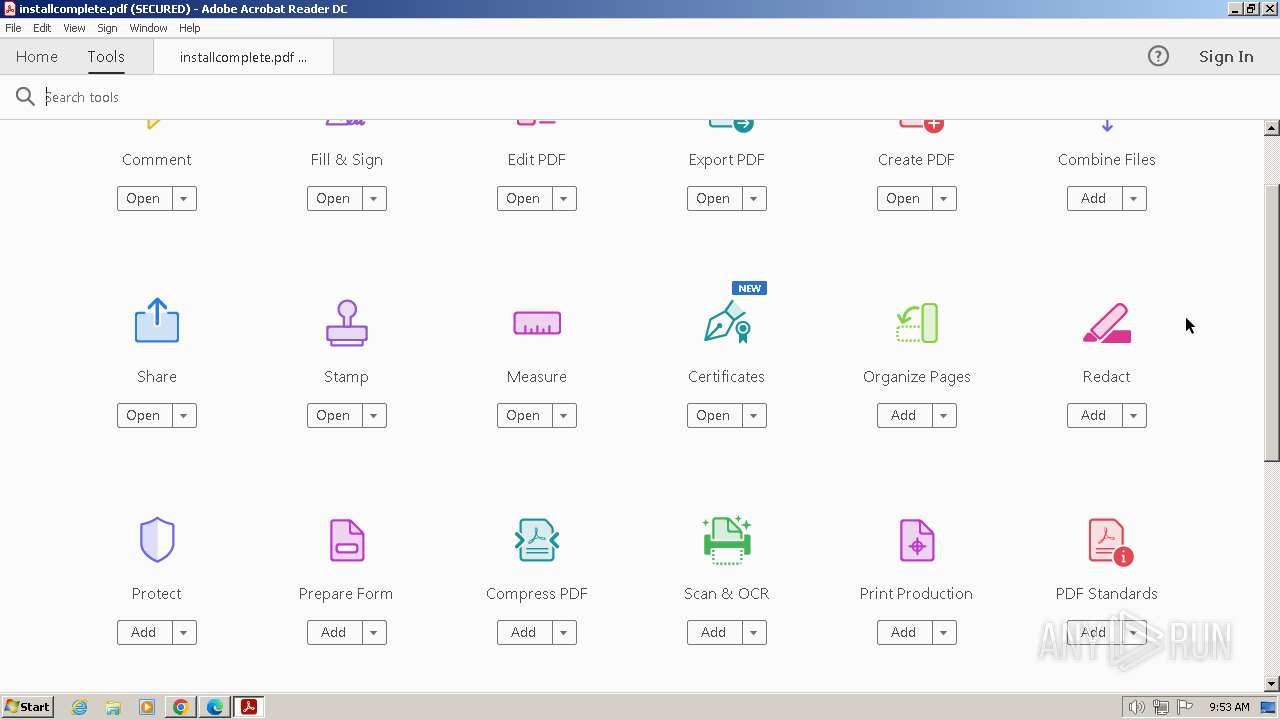The height and width of the screenshot is (720, 1280).
Task: Open the View menu
Action: [x=74, y=28]
